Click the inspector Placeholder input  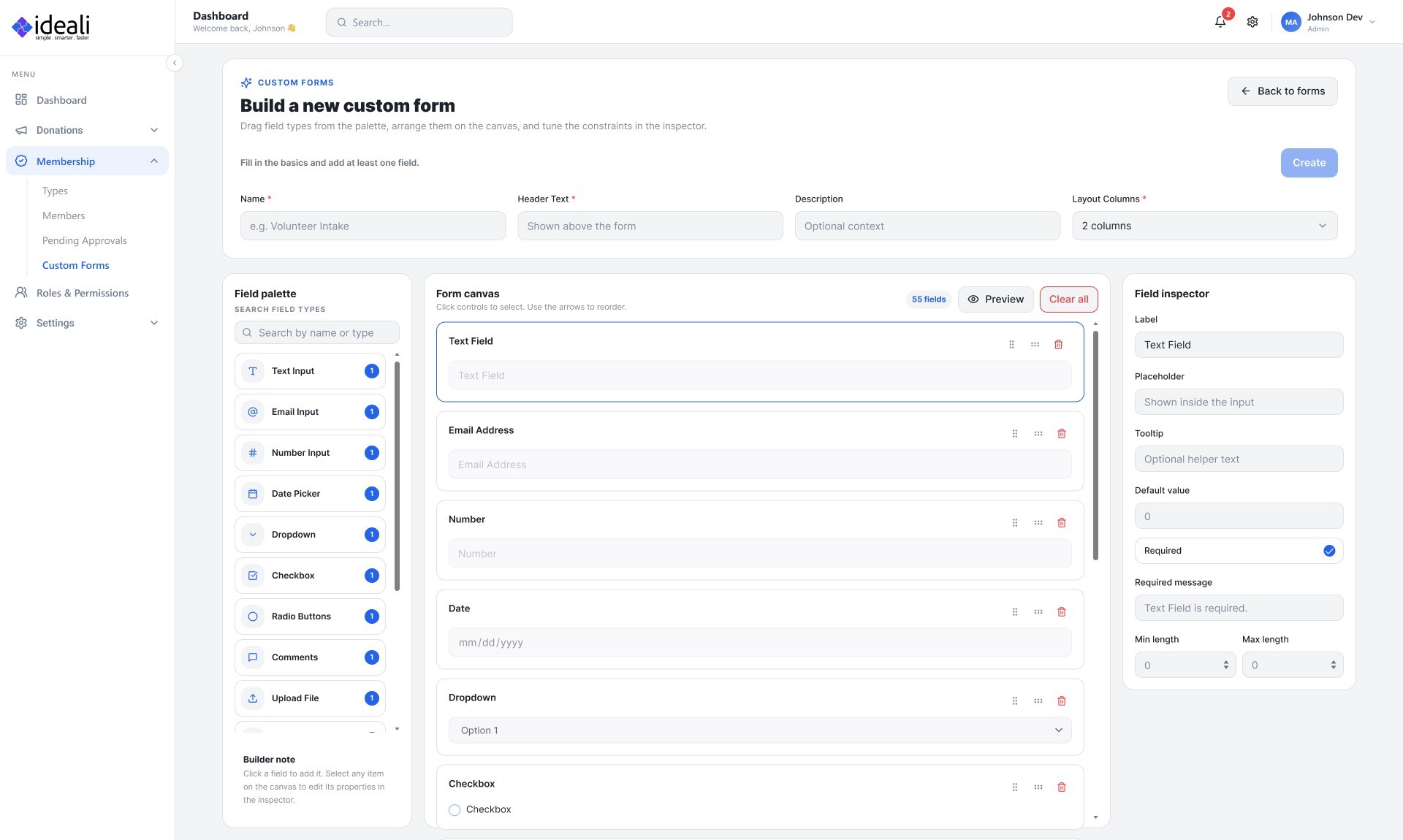pos(1239,402)
